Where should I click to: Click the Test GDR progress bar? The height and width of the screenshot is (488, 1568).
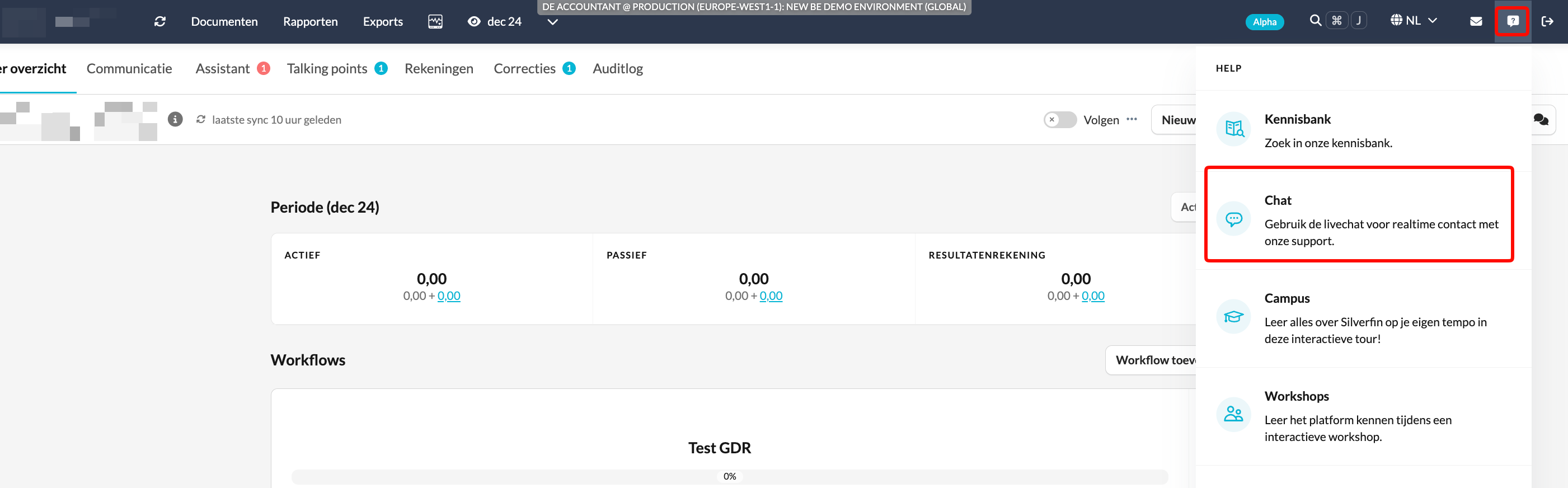point(729,476)
